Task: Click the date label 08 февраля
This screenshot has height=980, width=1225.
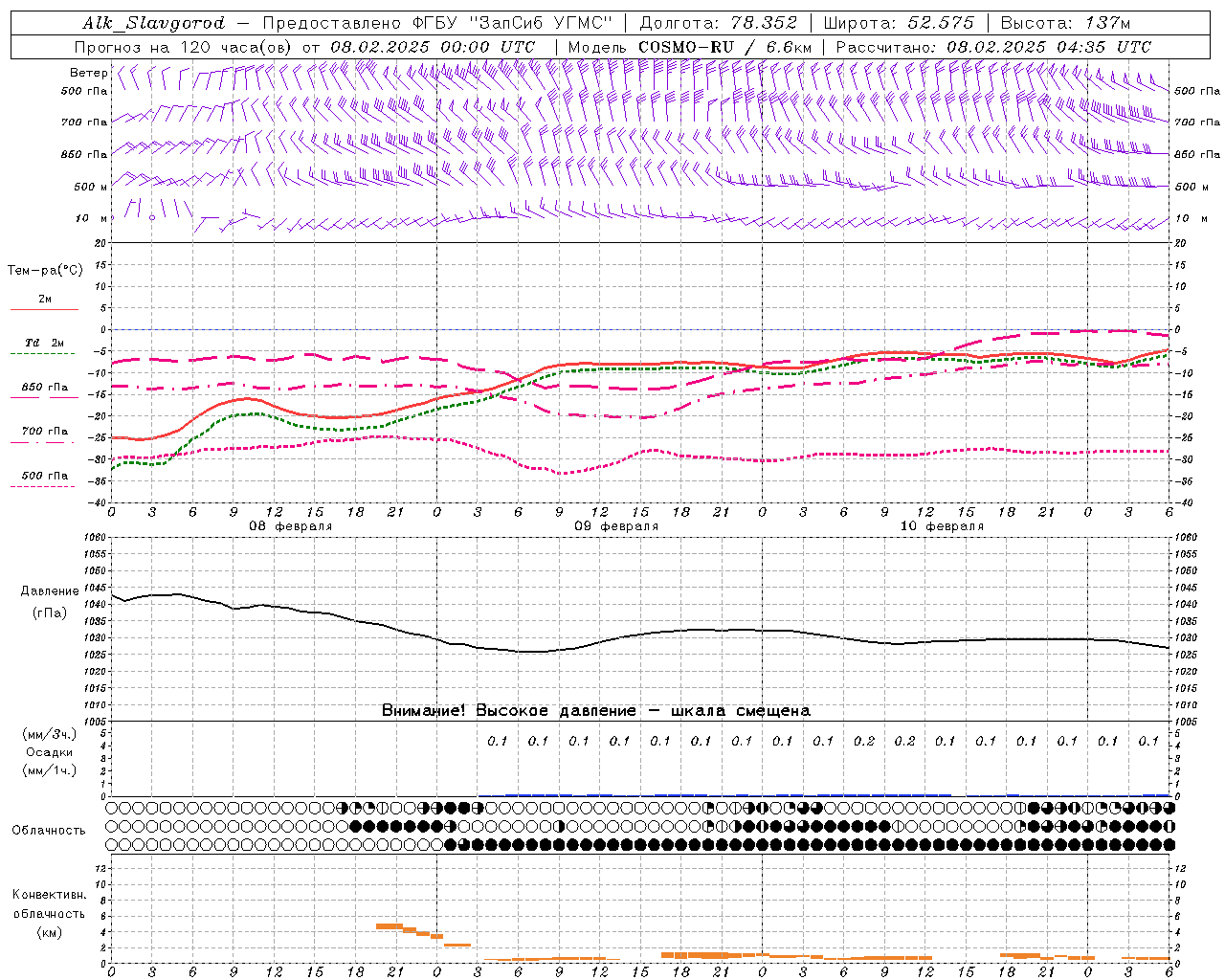Action: (291, 526)
